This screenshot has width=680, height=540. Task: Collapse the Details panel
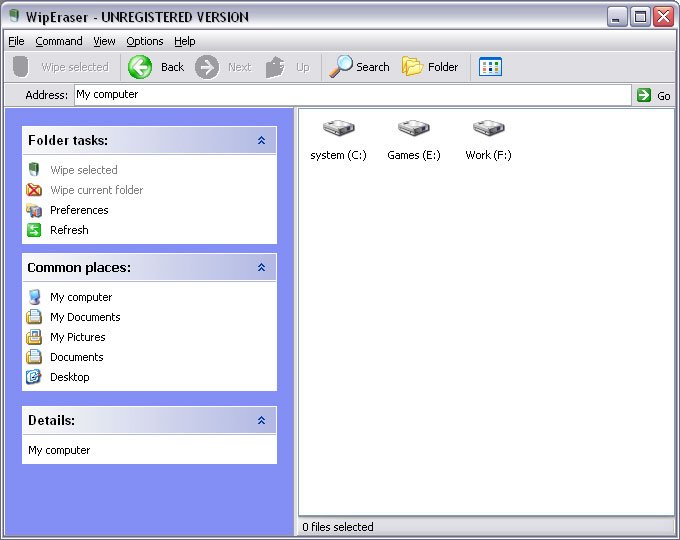(x=261, y=421)
